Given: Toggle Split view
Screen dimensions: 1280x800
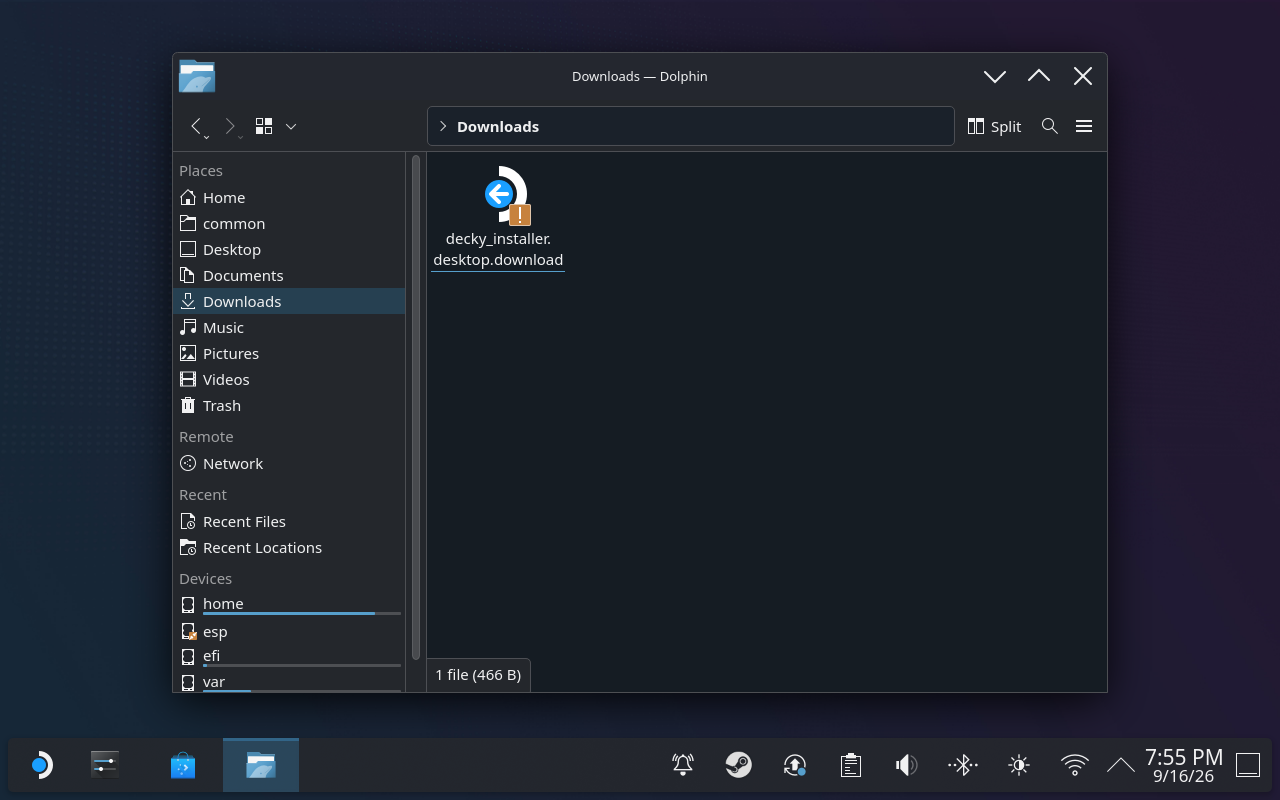Looking at the screenshot, I should [994, 126].
